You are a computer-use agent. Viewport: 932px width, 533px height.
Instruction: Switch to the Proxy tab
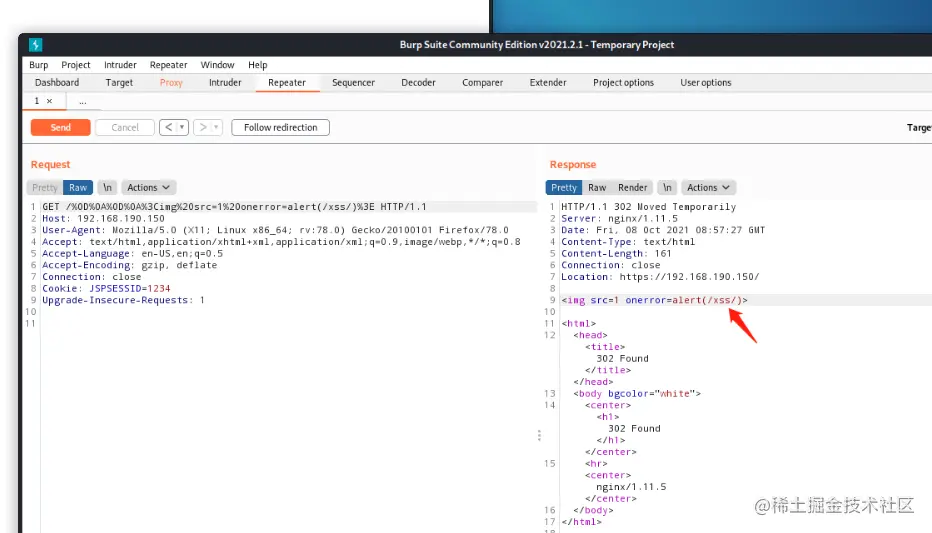[171, 83]
